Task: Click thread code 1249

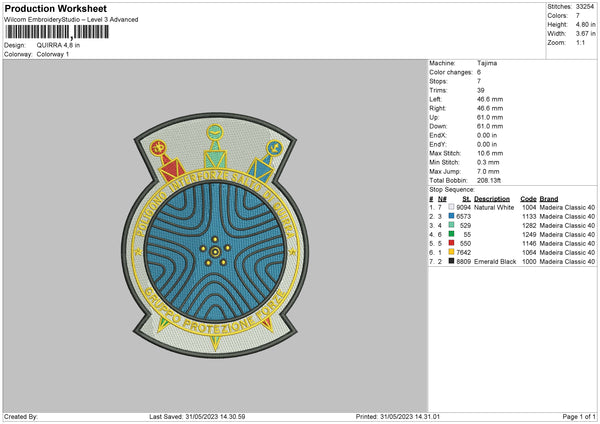Action: pyautogui.click(x=529, y=235)
